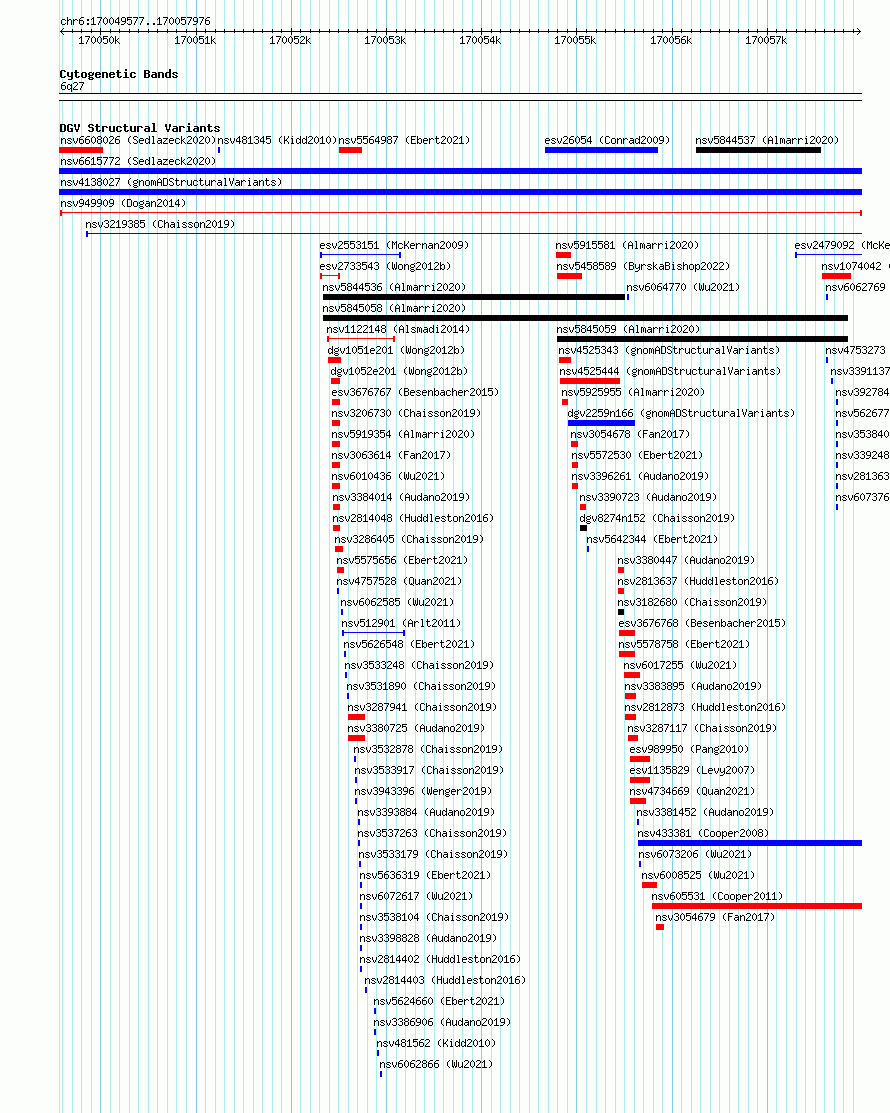Click blue bar under dgv2259n166
The height and width of the screenshot is (1113, 890).
point(601,423)
